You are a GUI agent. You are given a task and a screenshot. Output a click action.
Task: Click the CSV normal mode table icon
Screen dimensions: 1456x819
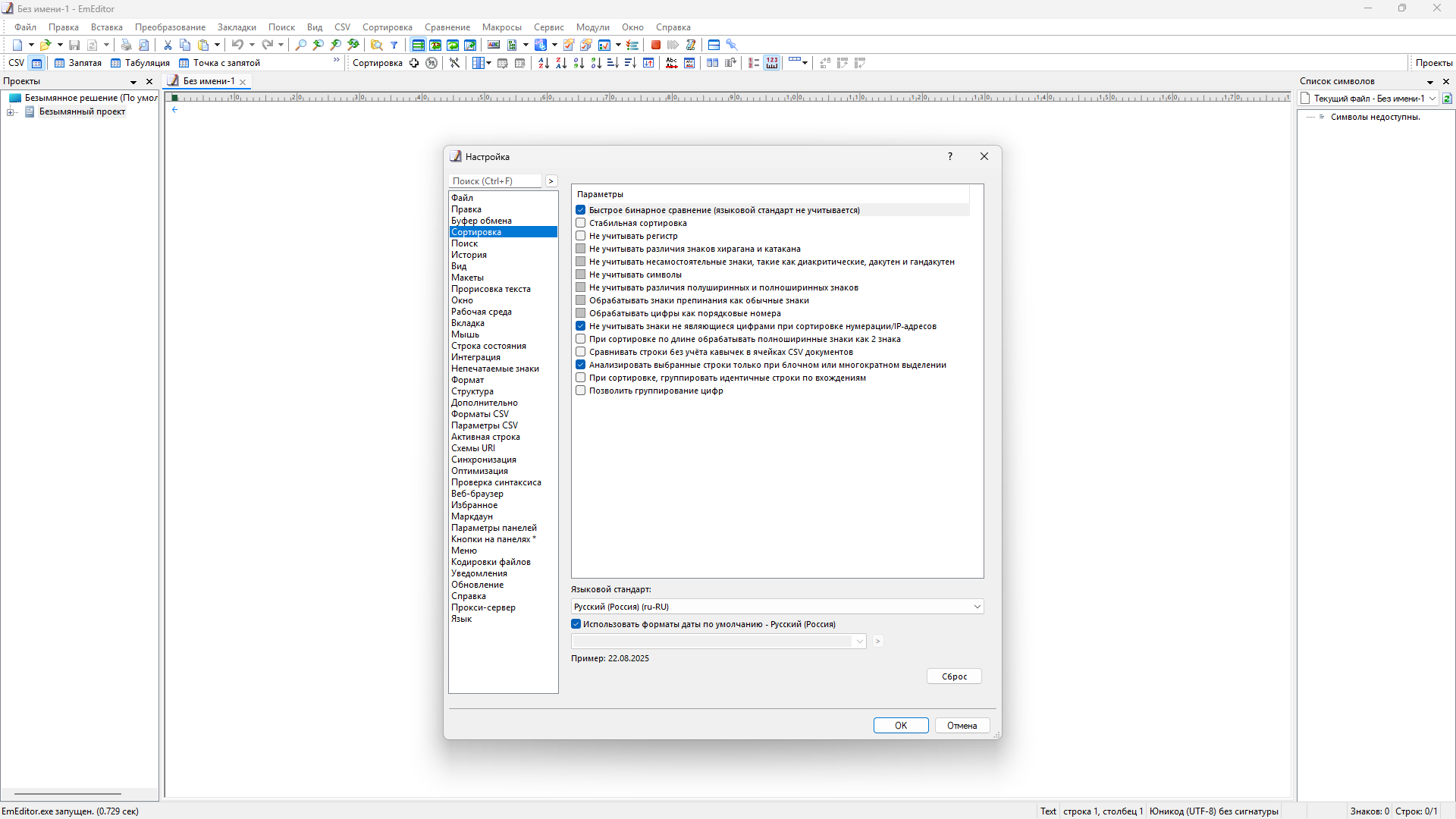coord(36,63)
